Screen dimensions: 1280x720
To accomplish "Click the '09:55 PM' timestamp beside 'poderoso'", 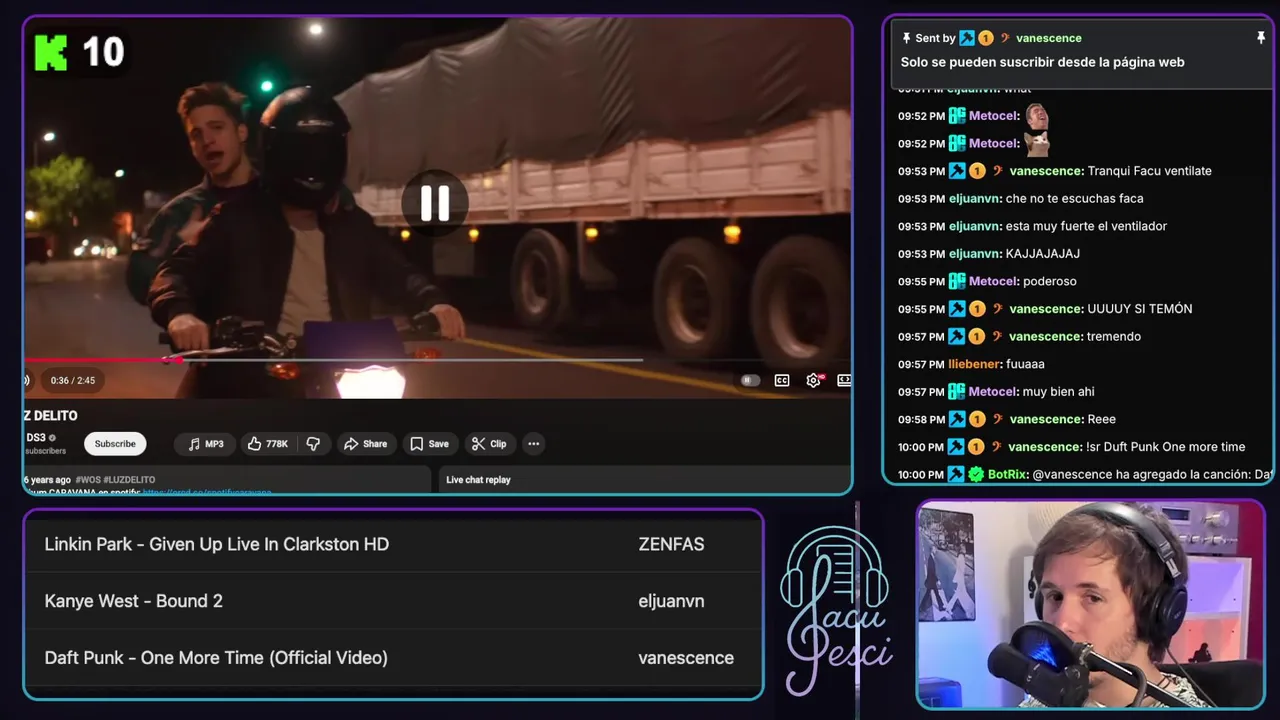I will (921, 282).
